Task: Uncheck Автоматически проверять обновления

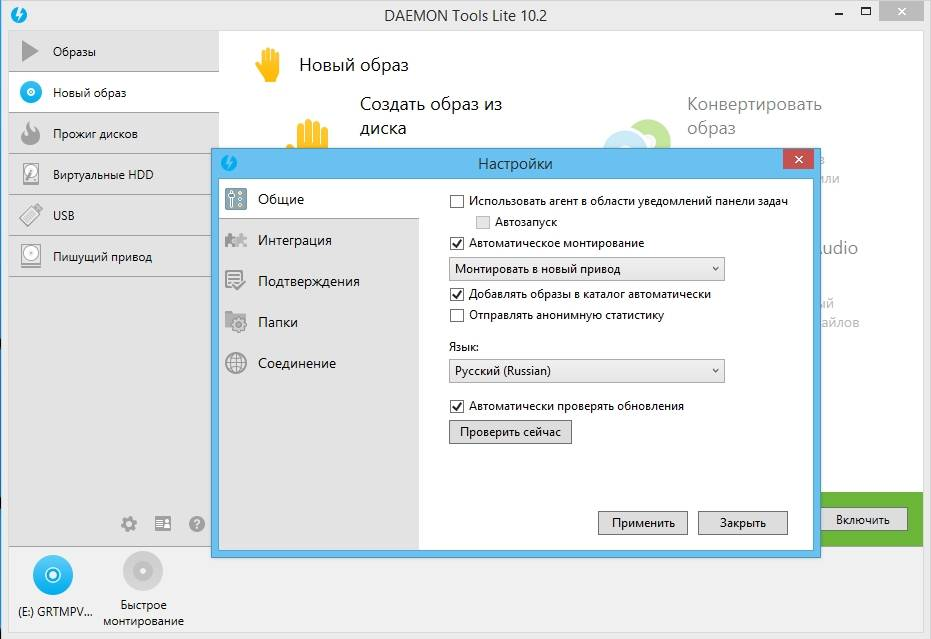Action: tap(457, 406)
